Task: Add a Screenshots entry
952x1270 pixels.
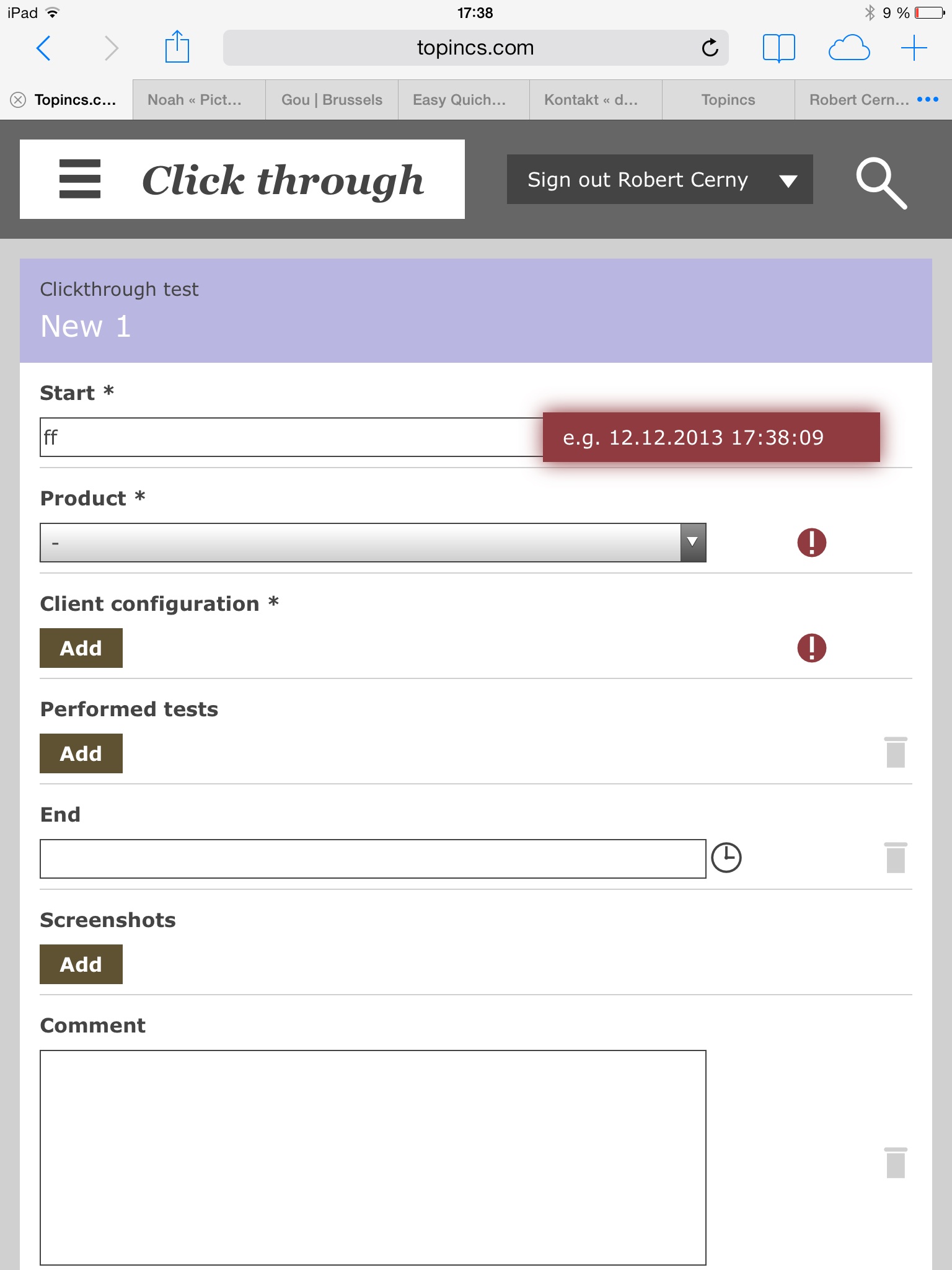Action: 81,964
